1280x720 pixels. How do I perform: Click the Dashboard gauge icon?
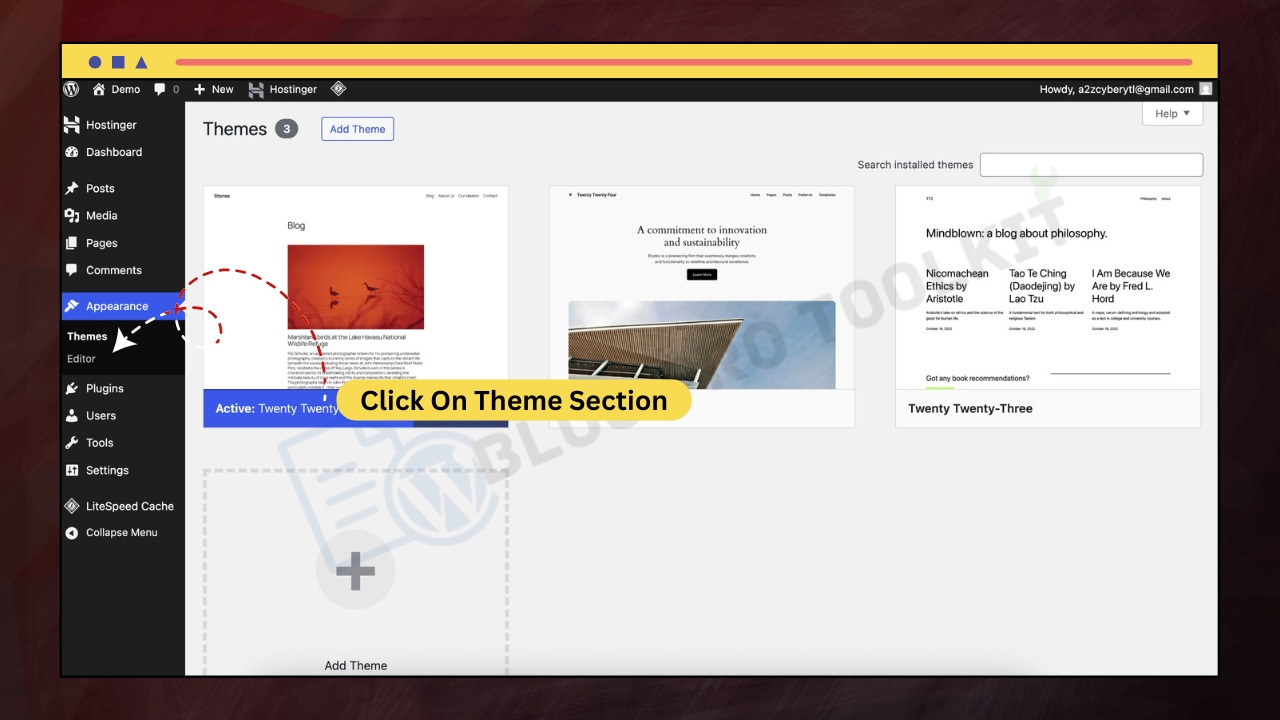tap(71, 152)
